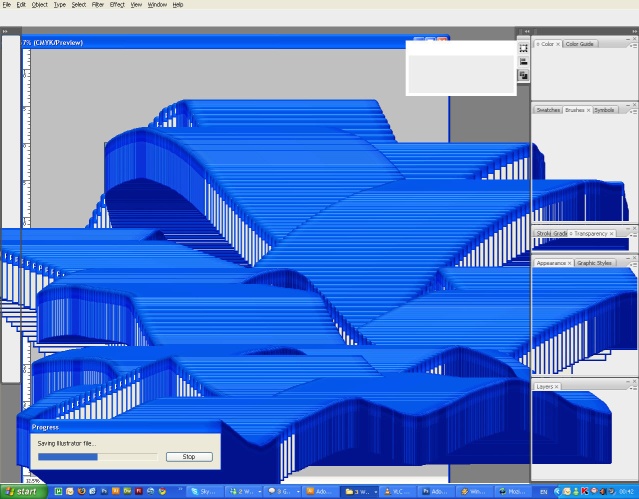Select the Graphic Styles tab

[594, 263]
